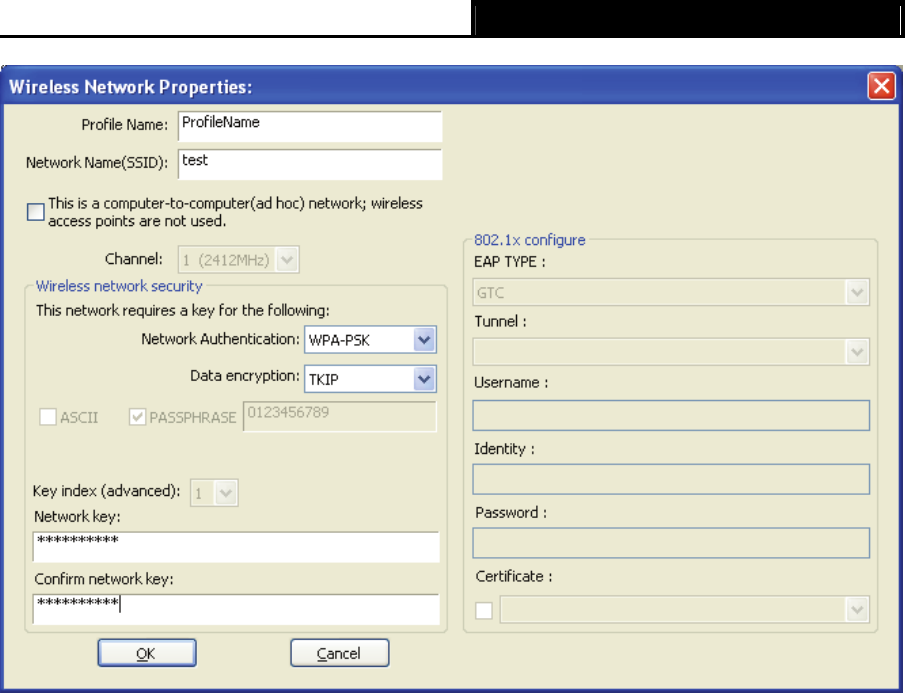This screenshot has height=693, width=905.
Task: Click the passphrase field showing 0123456789
Action: coord(340,416)
